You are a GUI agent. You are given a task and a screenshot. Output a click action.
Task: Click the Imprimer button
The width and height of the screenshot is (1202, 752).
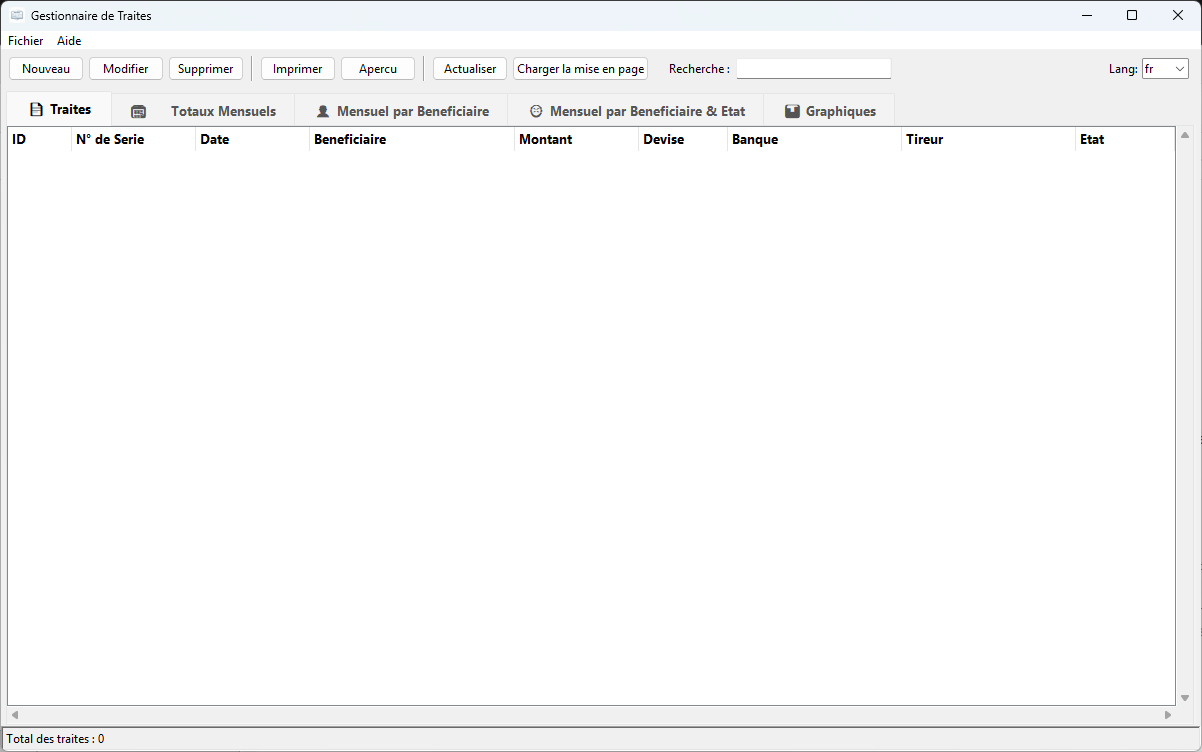[298, 69]
